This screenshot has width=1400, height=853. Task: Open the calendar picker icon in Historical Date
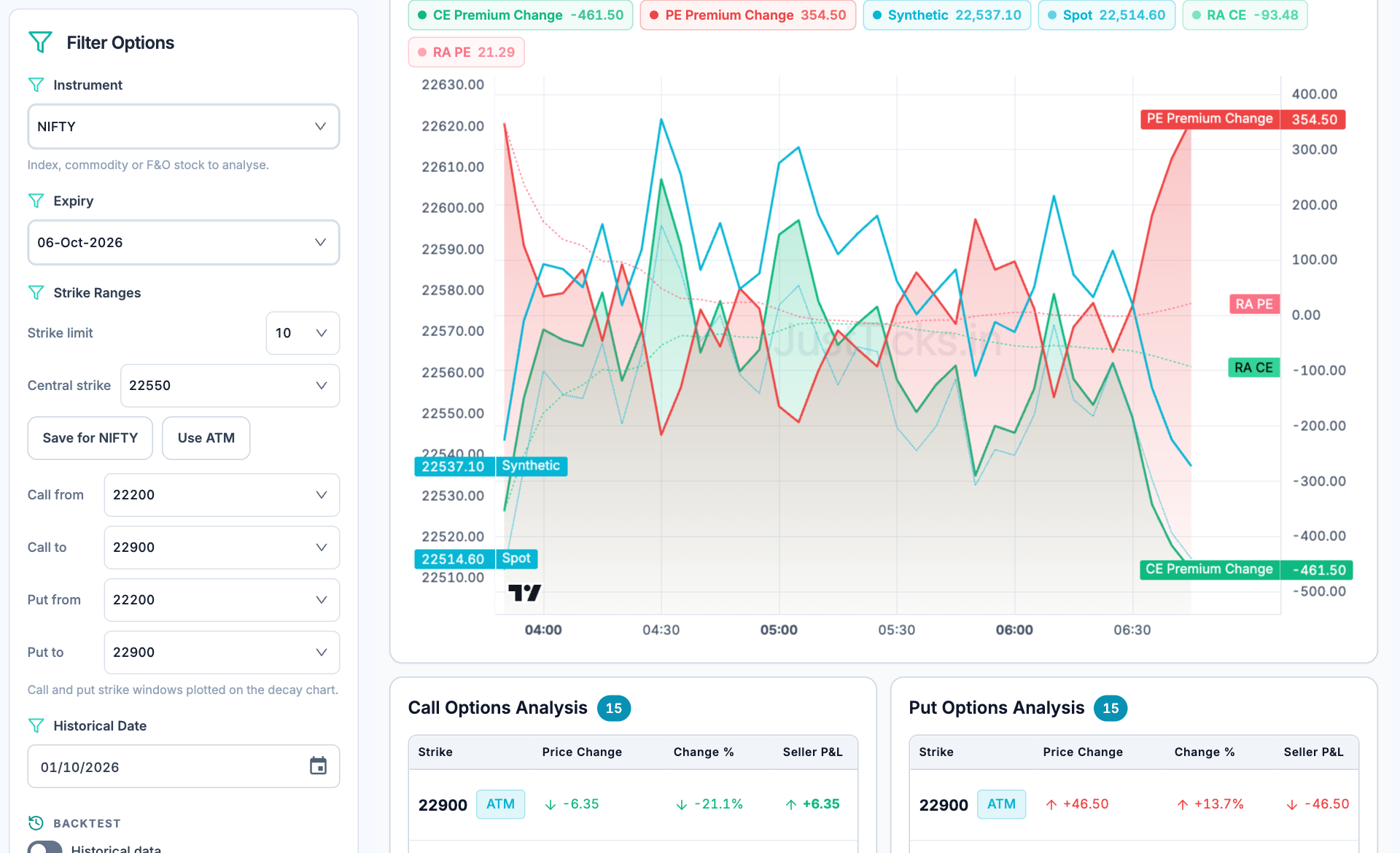pyautogui.click(x=318, y=766)
